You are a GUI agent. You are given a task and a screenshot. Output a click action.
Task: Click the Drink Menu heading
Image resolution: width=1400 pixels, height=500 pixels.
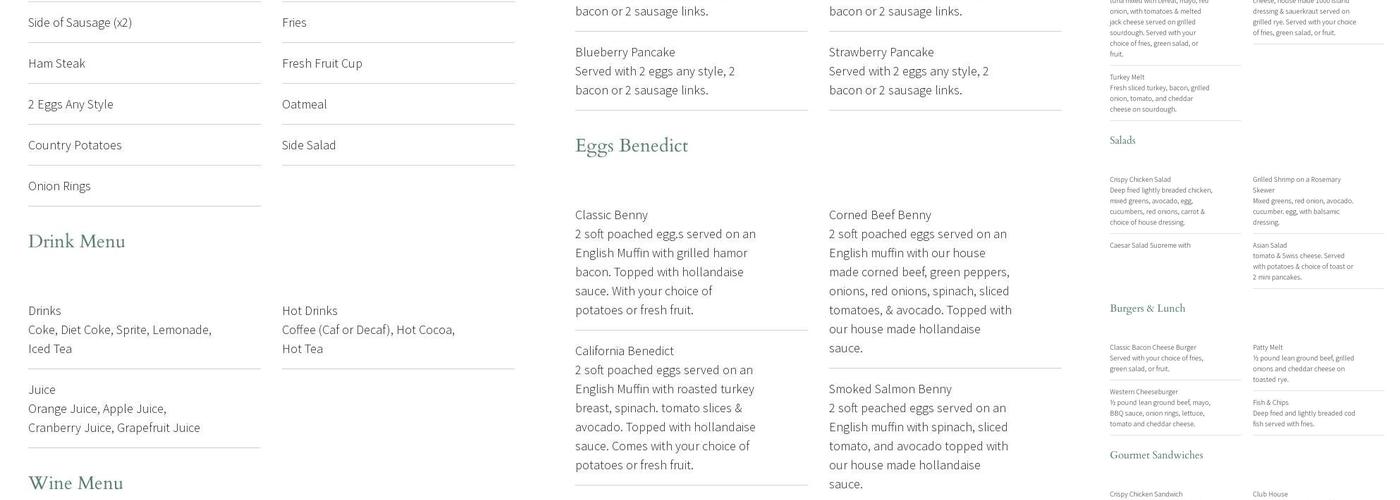tap(77, 242)
